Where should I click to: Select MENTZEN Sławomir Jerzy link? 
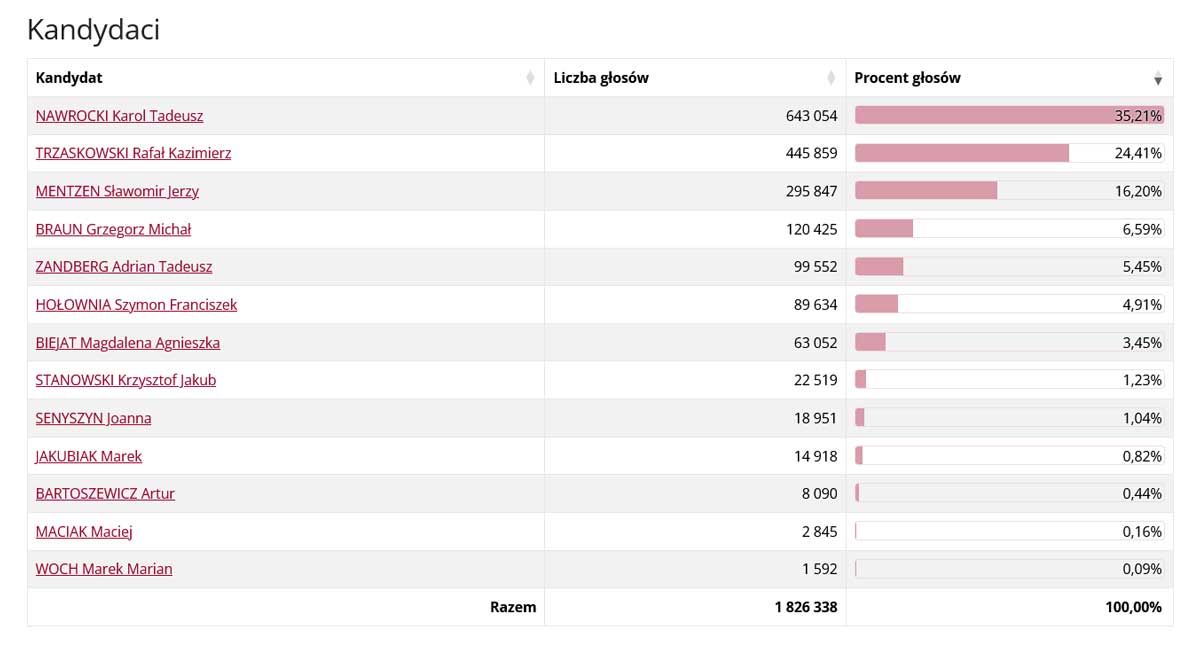pos(117,192)
